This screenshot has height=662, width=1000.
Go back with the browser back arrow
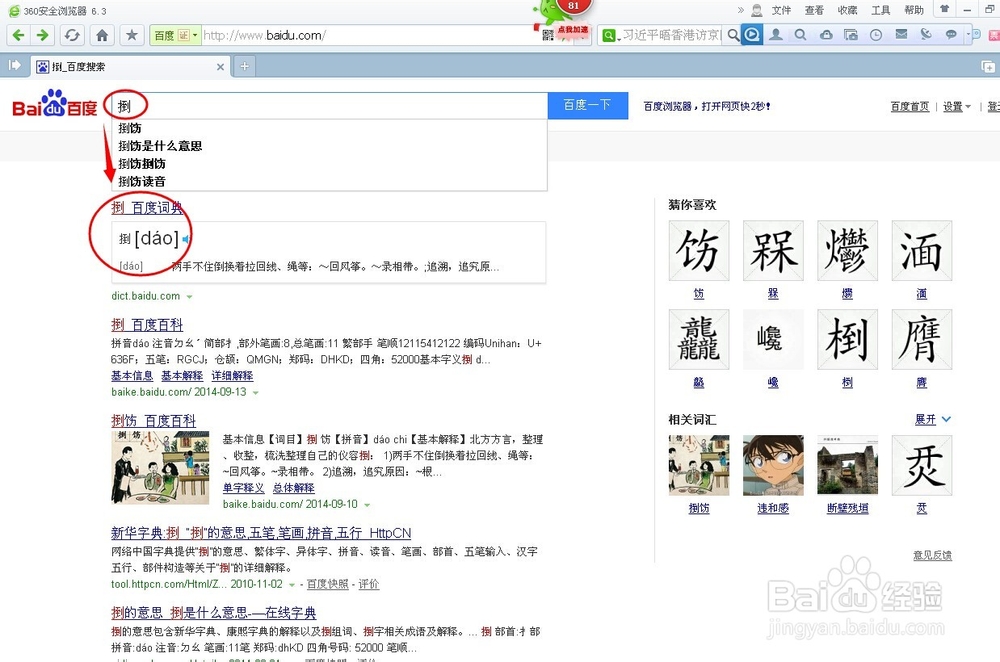(x=18, y=35)
